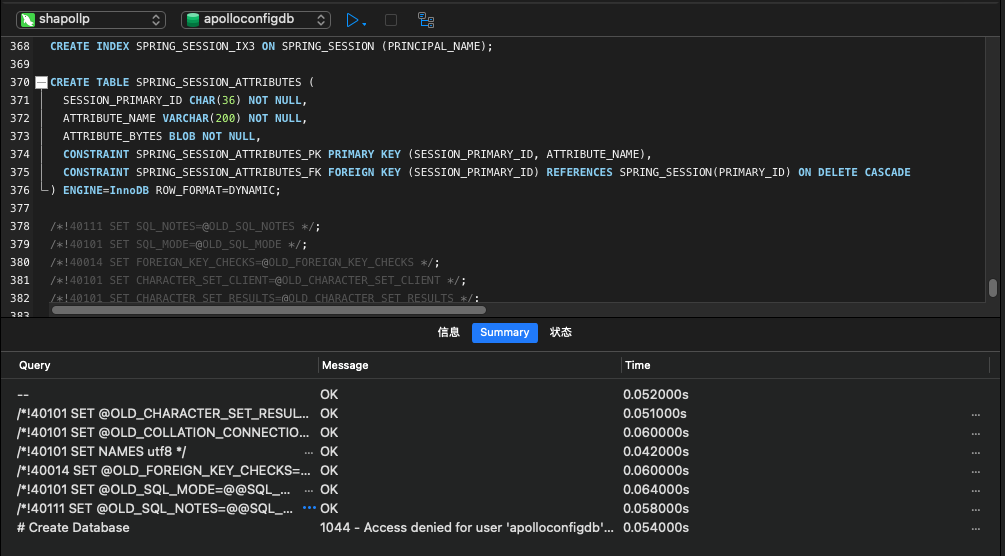
Task: Click far-right ellipsis on the Create Database row
Action: tap(976, 529)
